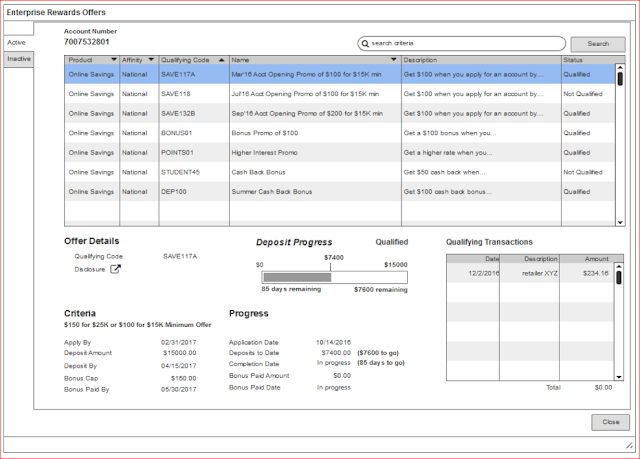
Task: Click 'Bonus Promo of $100' name cell
Action: pos(265,133)
